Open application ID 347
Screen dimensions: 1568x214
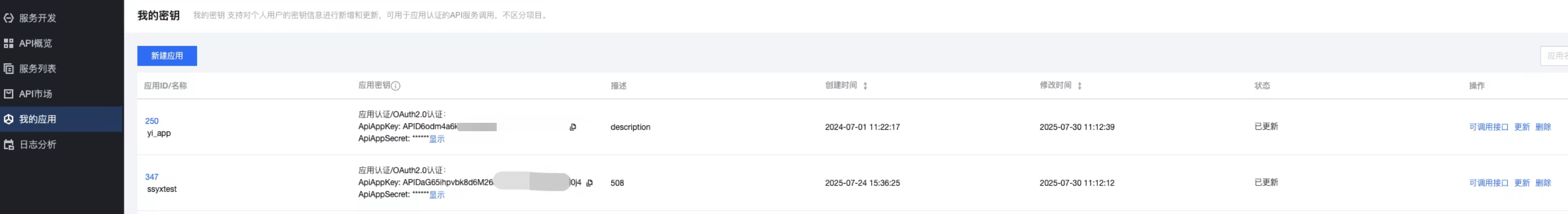point(152,177)
